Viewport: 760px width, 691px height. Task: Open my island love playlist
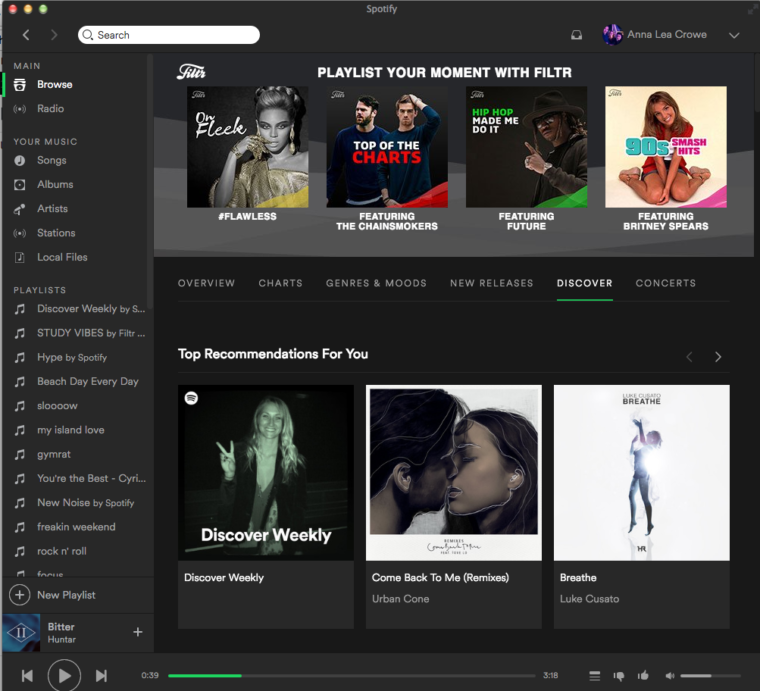click(71, 430)
